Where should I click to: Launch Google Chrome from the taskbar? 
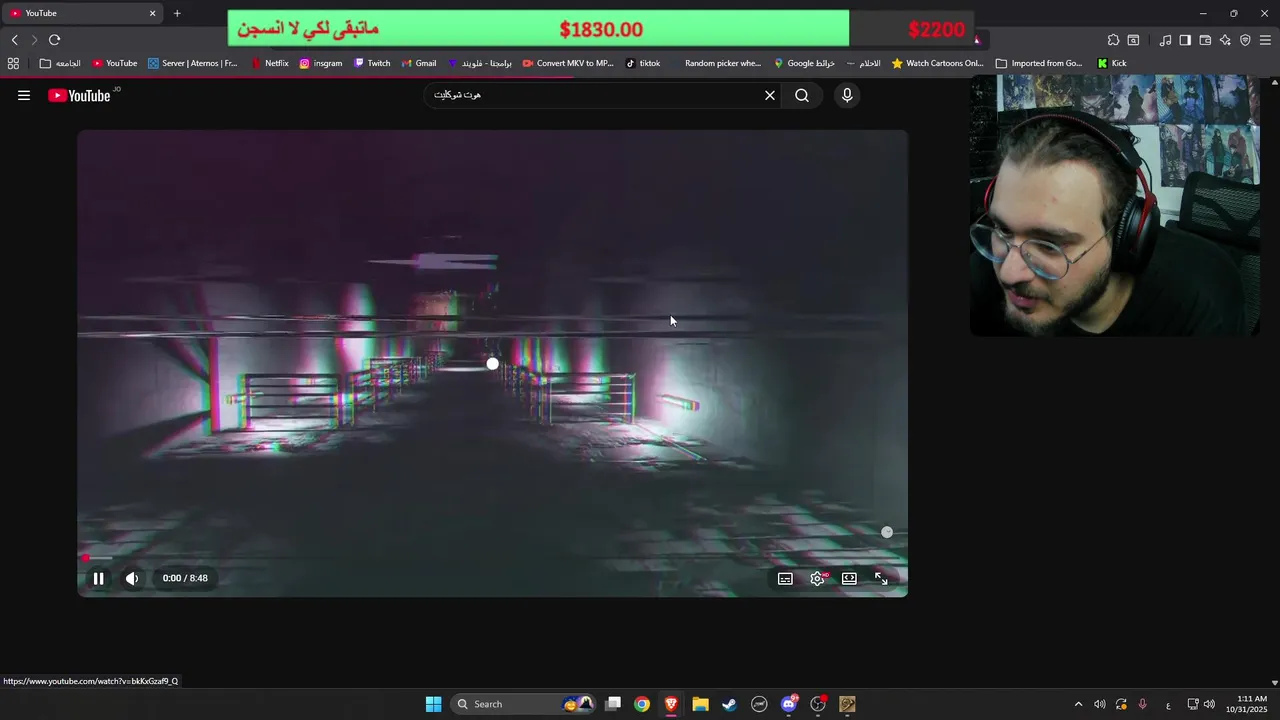tap(642, 704)
